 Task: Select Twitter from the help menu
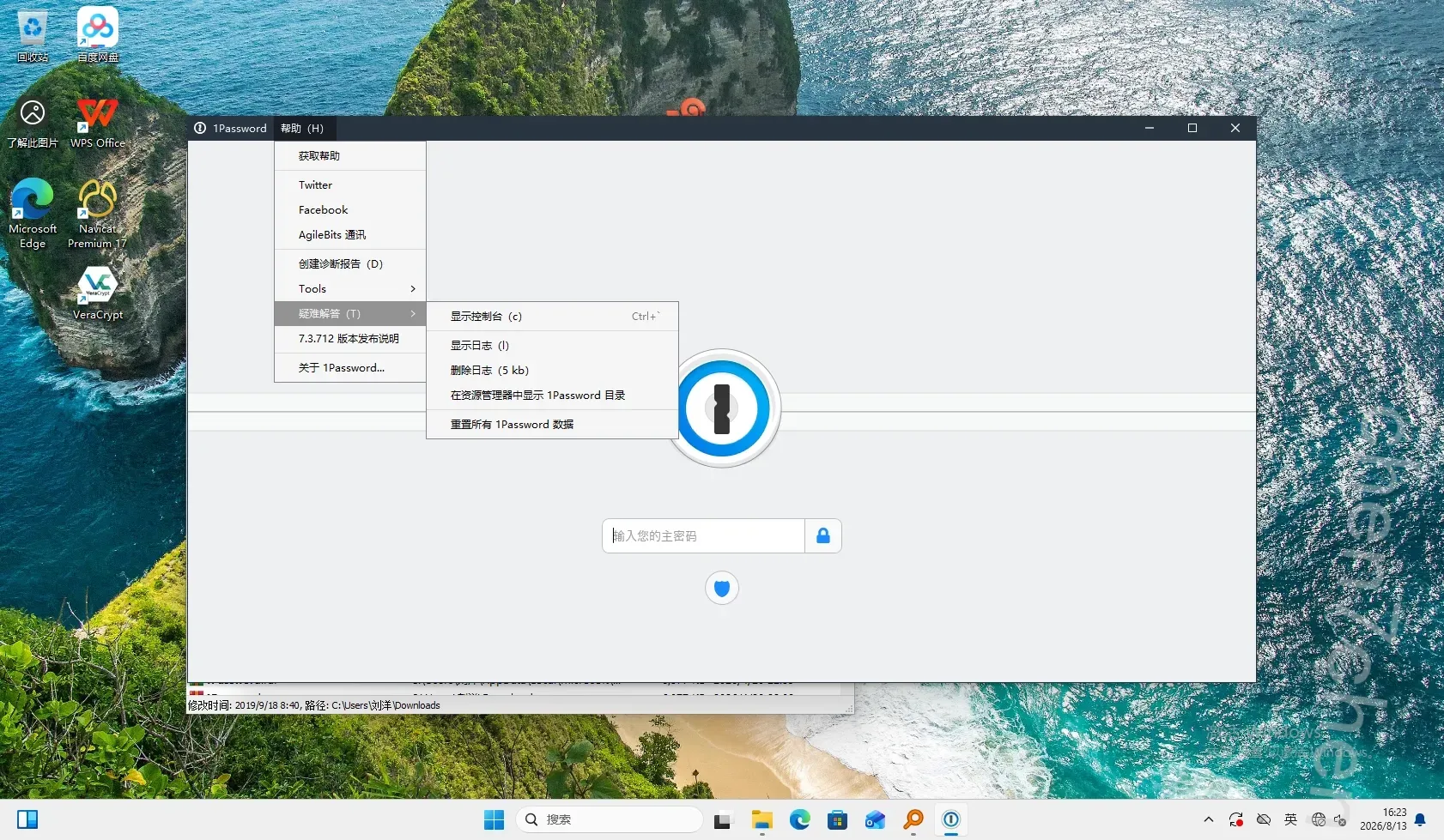[x=350, y=185]
